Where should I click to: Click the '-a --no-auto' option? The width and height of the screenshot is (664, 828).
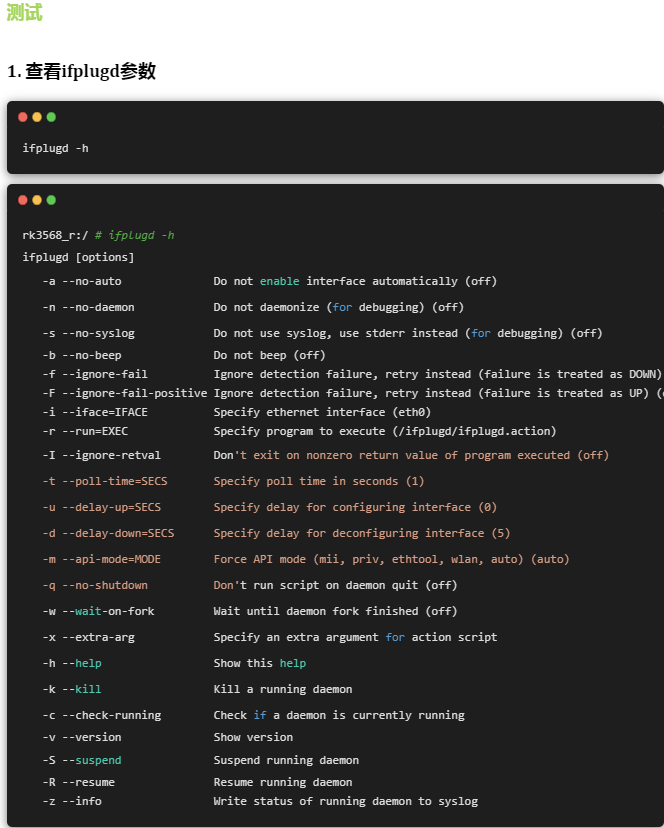82,281
